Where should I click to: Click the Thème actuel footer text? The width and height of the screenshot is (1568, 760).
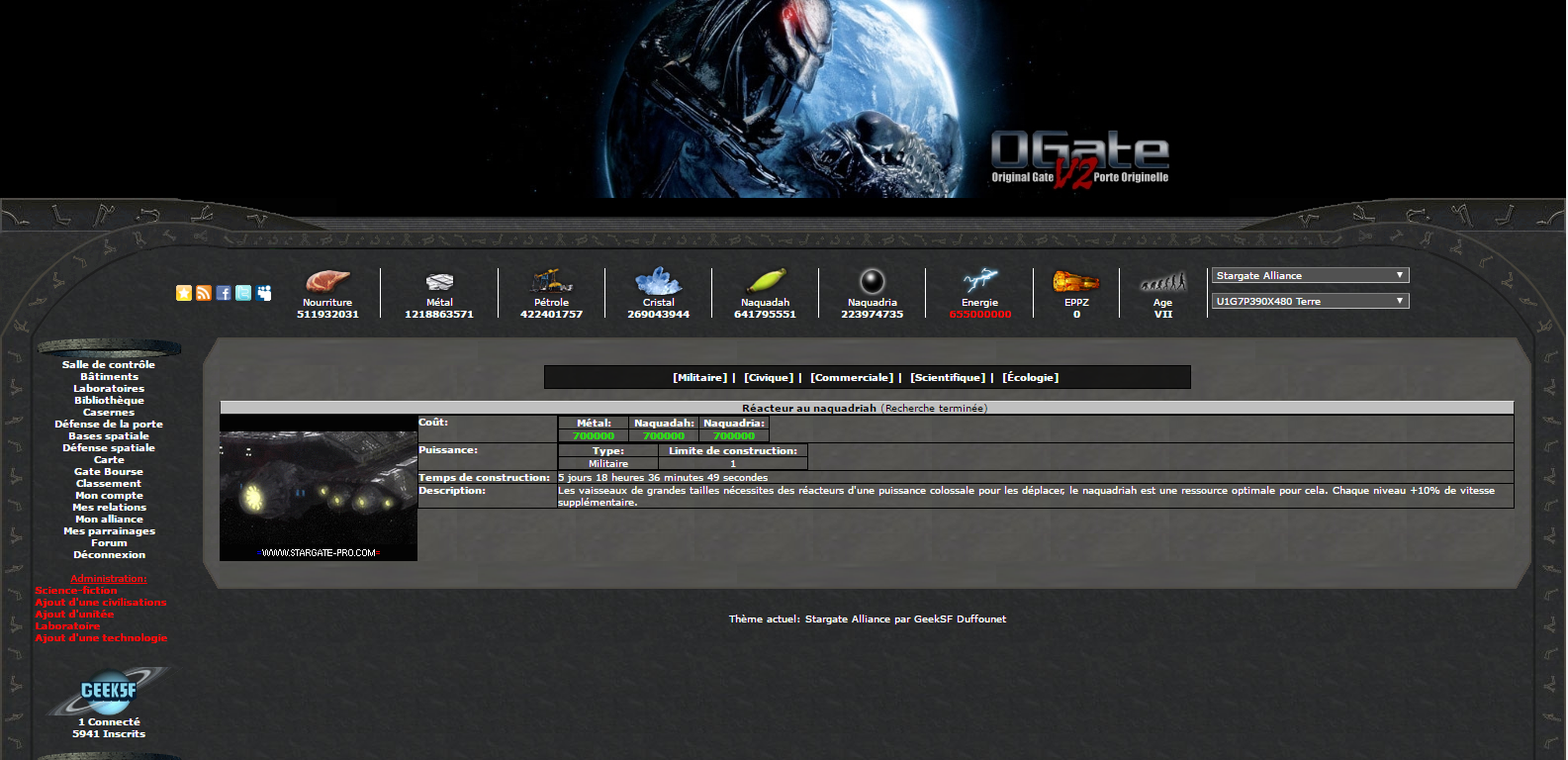[x=868, y=619]
